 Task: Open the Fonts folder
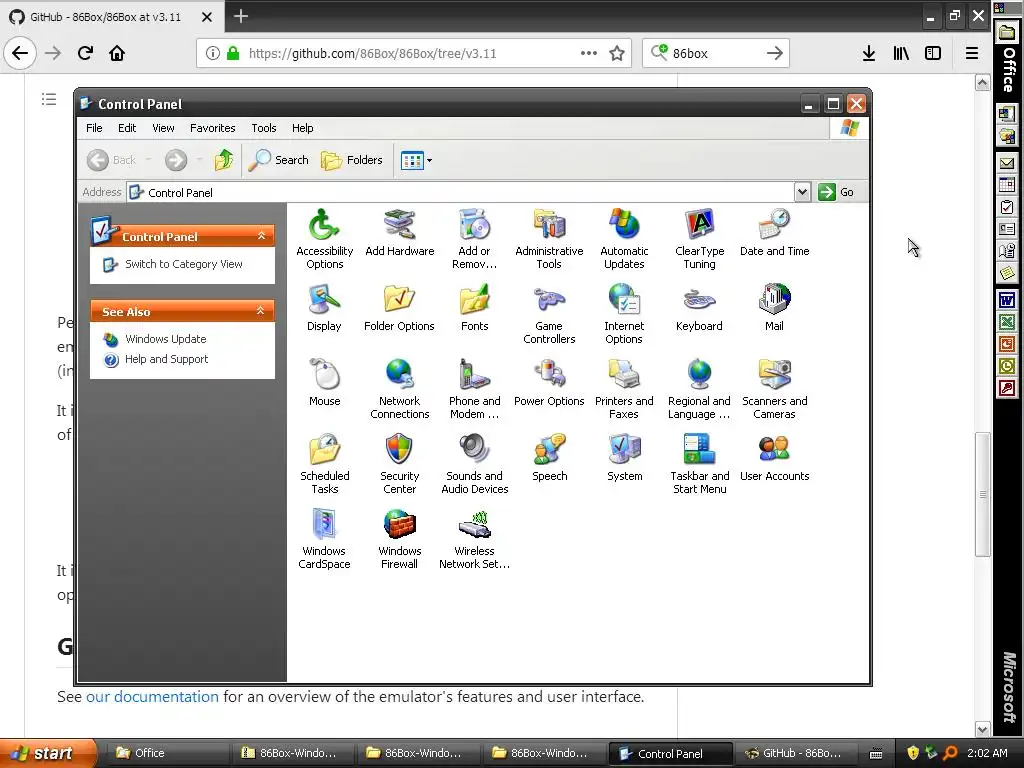(474, 308)
